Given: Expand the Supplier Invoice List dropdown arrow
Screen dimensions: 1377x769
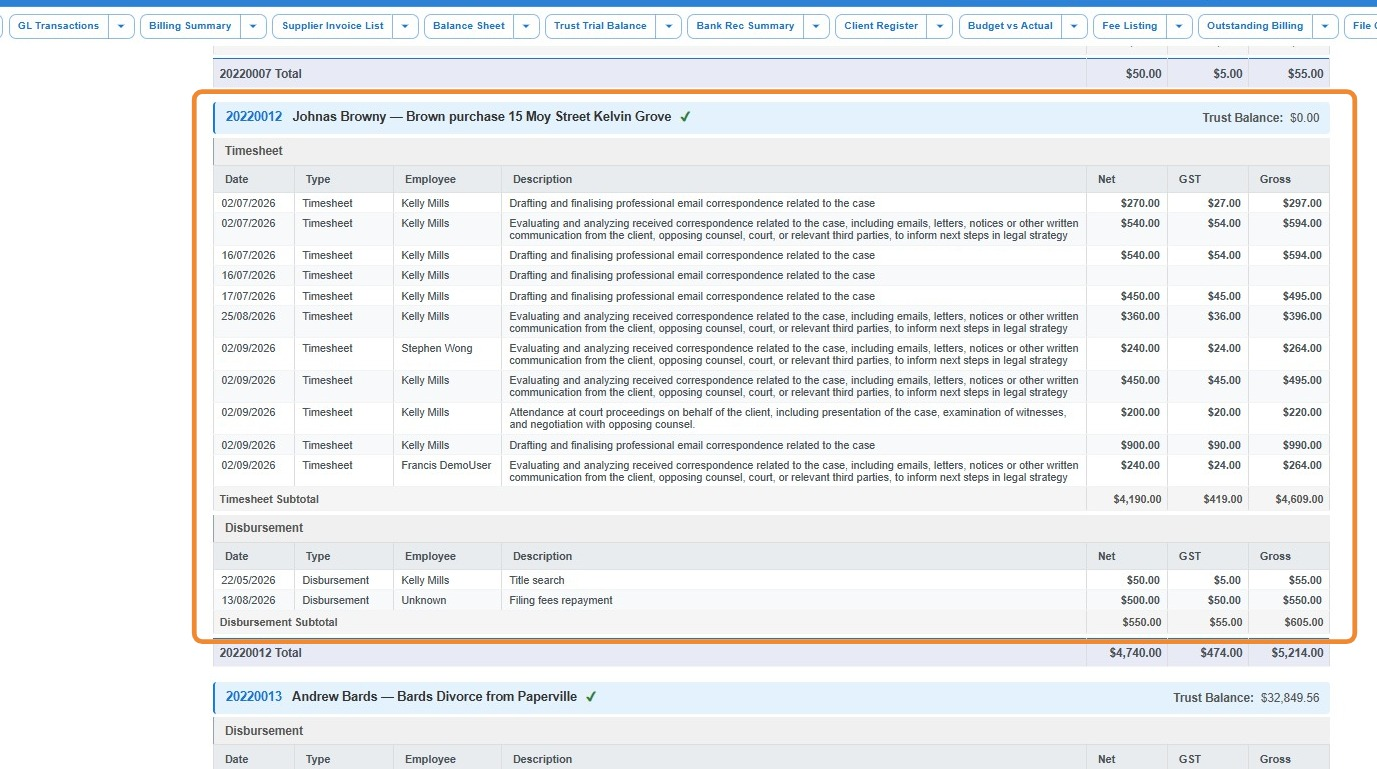Looking at the screenshot, I should [406, 26].
